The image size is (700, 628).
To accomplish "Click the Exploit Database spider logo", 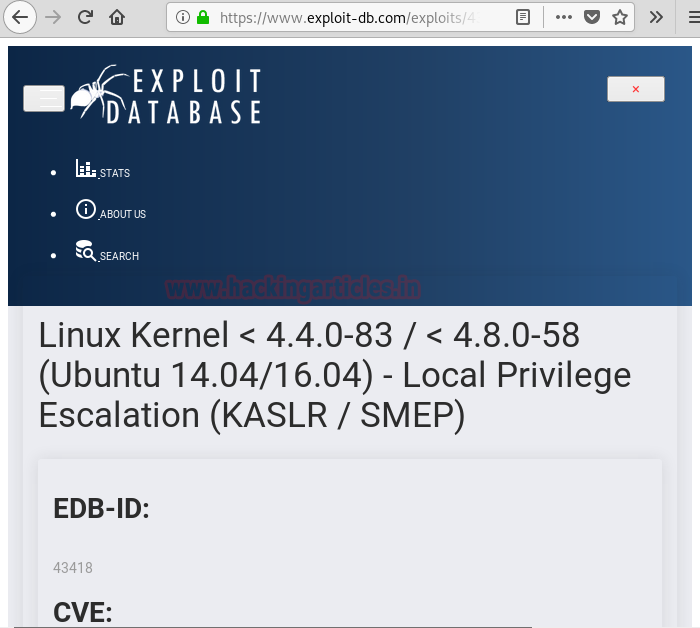I will [166, 95].
